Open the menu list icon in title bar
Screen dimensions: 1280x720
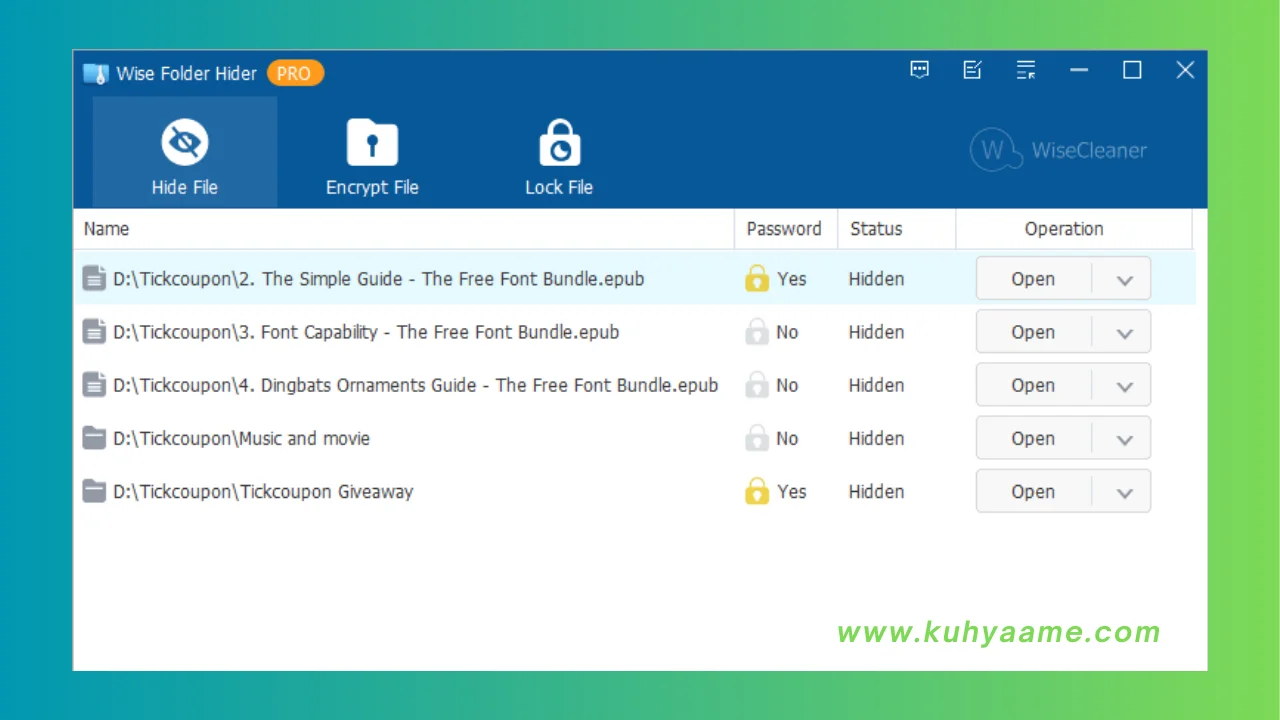click(1026, 70)
